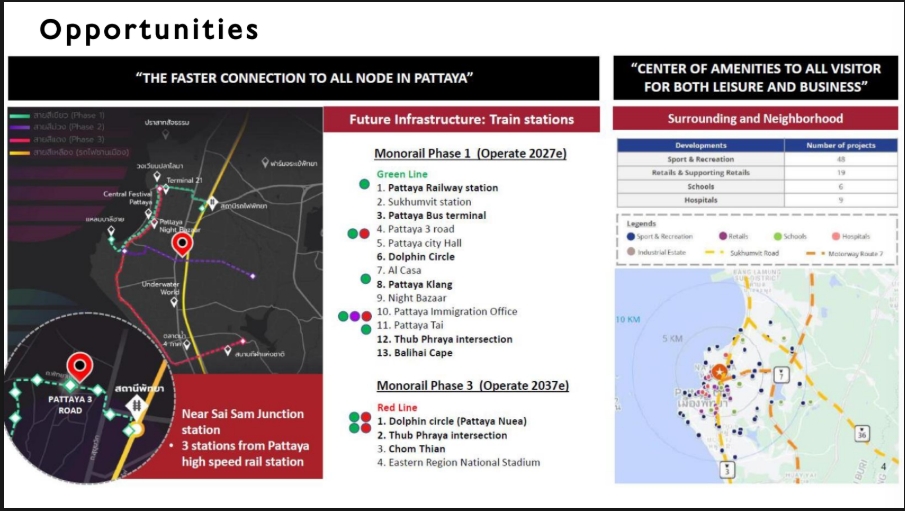Click the purple dot beside Pattaya Immigration Office
Image resolution: width=905 pixels, height=511 pixels.
coord(354,316)
